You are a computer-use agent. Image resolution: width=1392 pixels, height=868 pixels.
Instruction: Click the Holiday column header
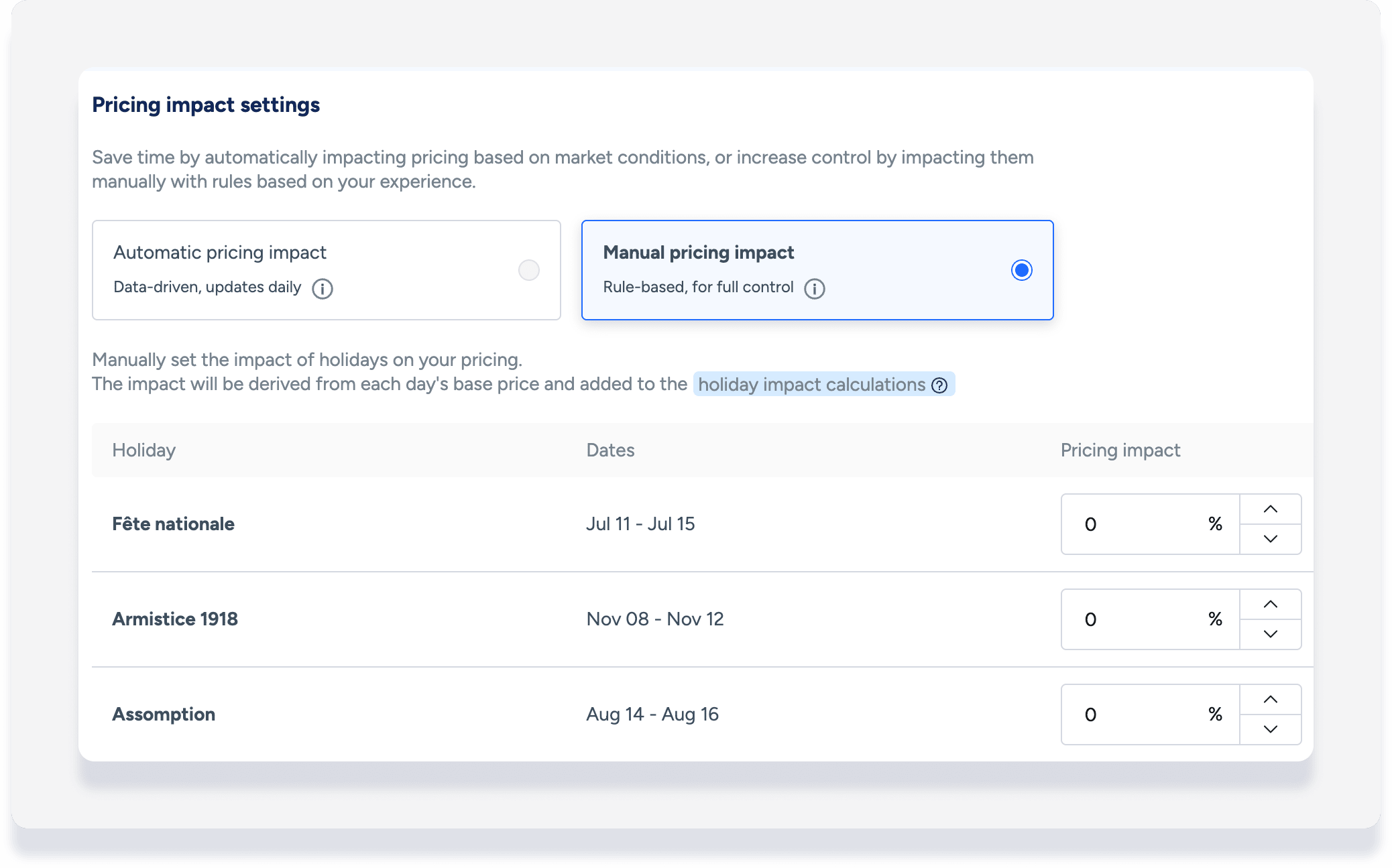tap(143, 450)
